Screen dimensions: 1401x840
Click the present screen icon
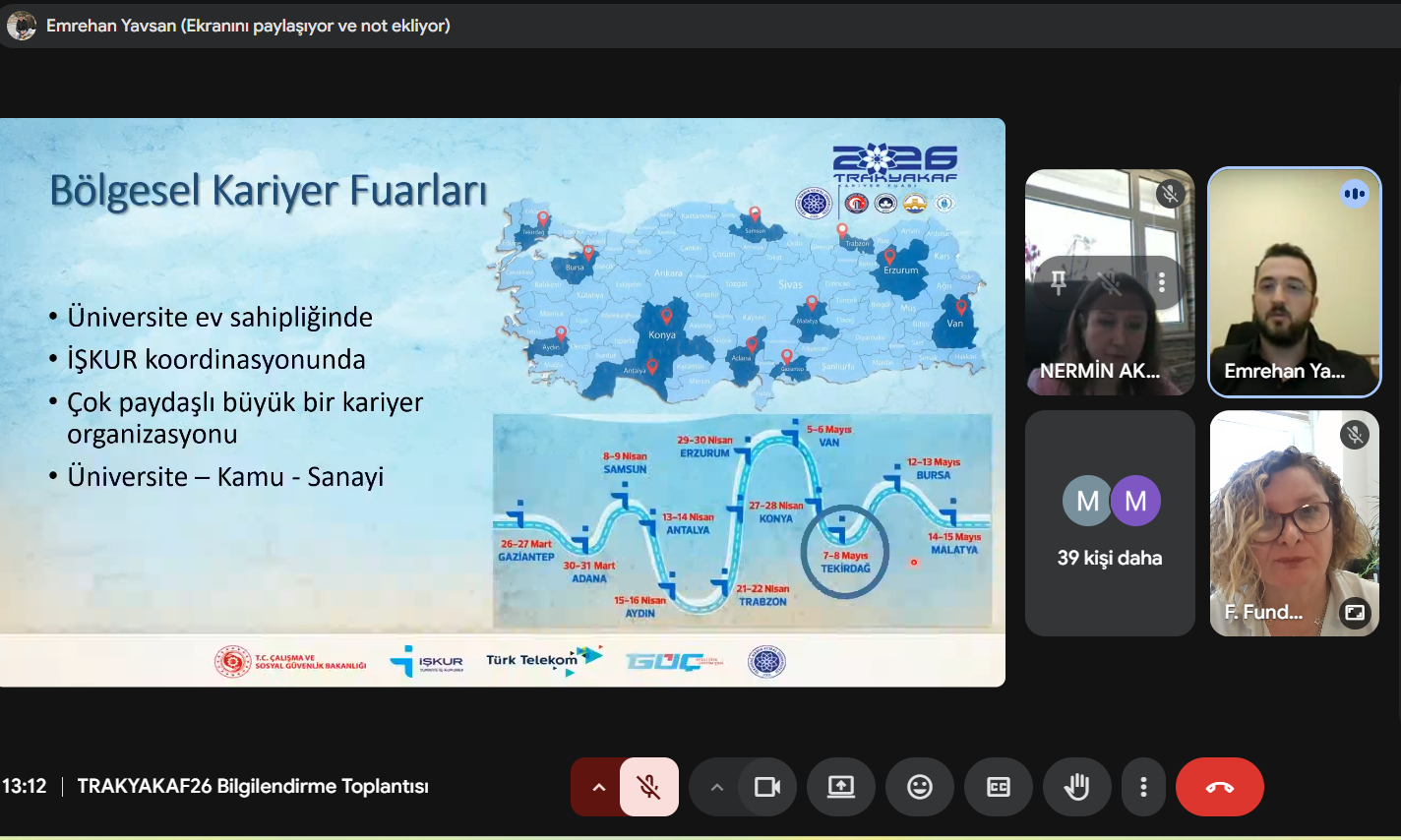[841, 787]
